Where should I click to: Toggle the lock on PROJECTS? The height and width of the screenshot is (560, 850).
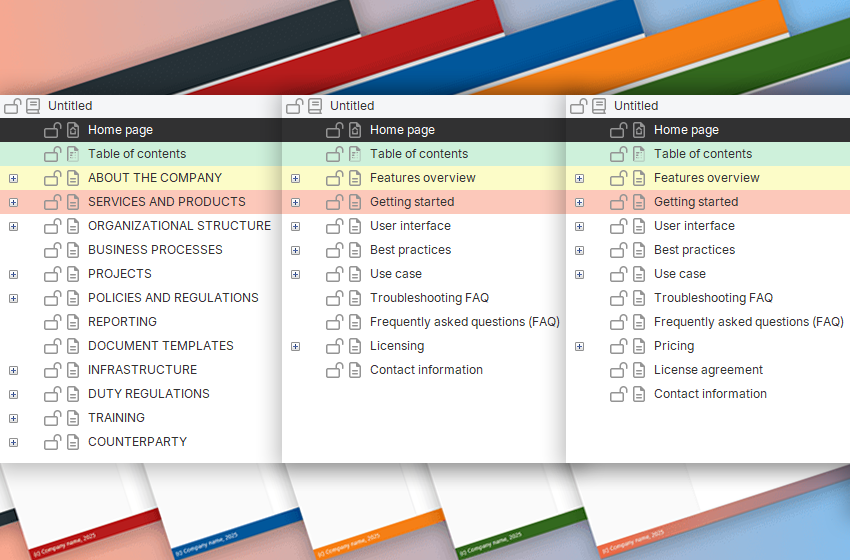pyautogui.click(x=53, y=274)
